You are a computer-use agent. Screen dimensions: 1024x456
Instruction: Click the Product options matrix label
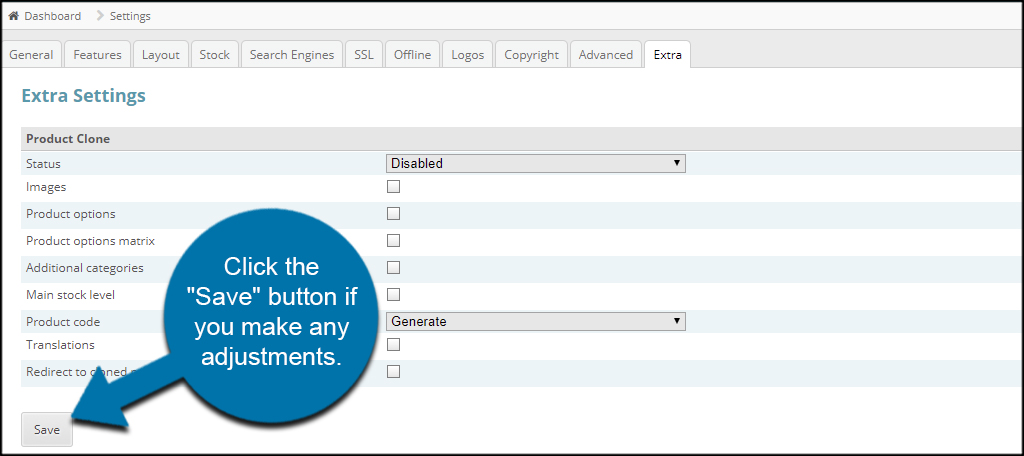90,240
